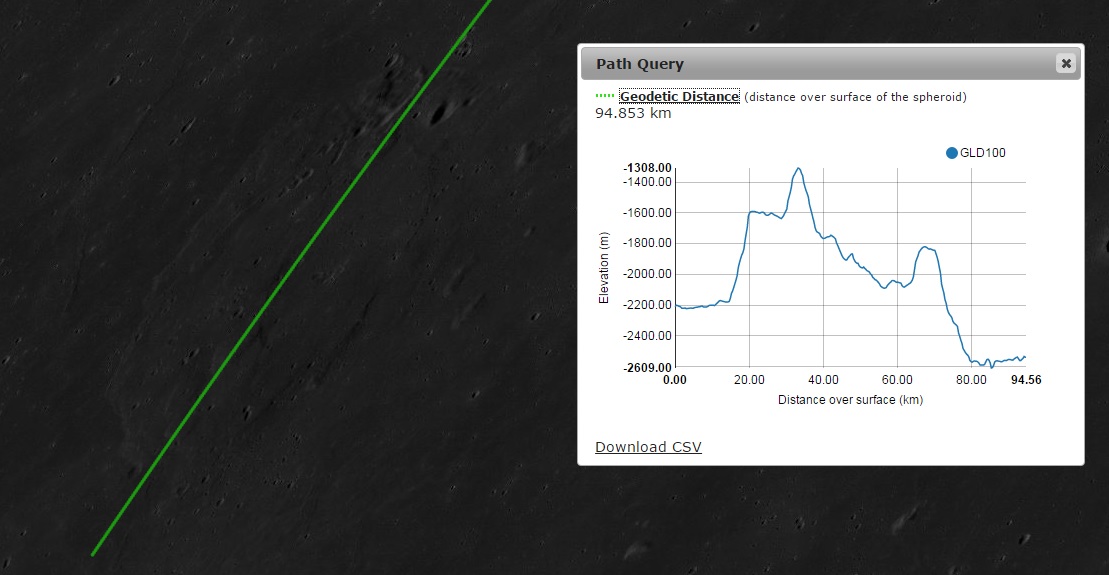Click the 80.00 x-axis tick label

(x=971, y=380)
